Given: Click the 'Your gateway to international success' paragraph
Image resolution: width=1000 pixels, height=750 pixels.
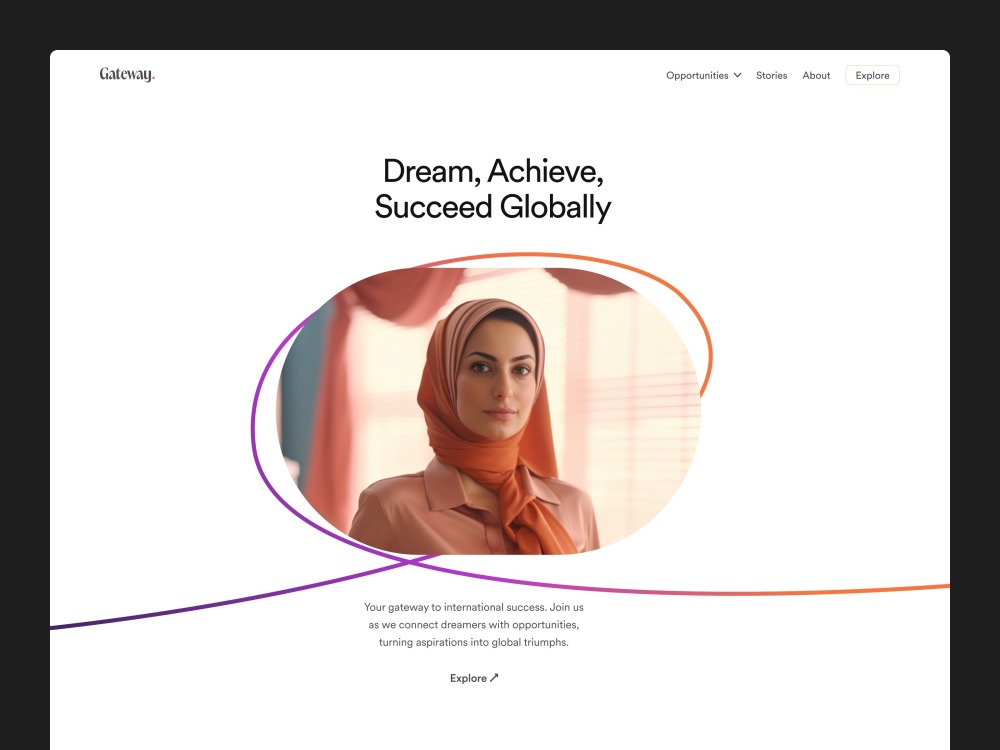Looking at the screenshot, I should click(474, 624).
